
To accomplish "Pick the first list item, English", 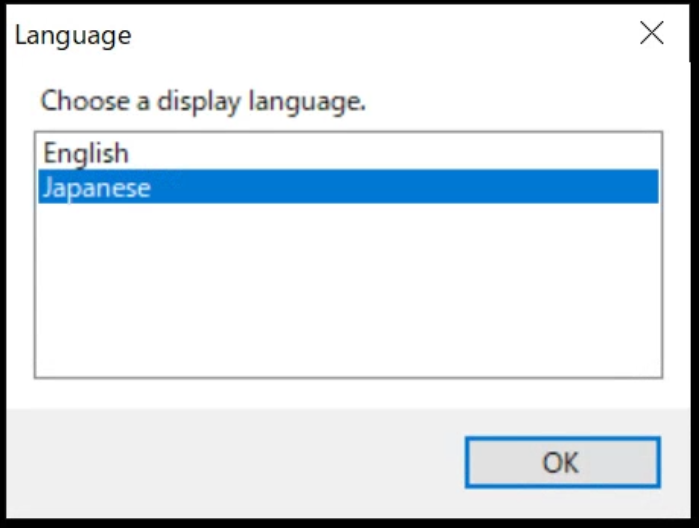I will click(x=87, y=154).
